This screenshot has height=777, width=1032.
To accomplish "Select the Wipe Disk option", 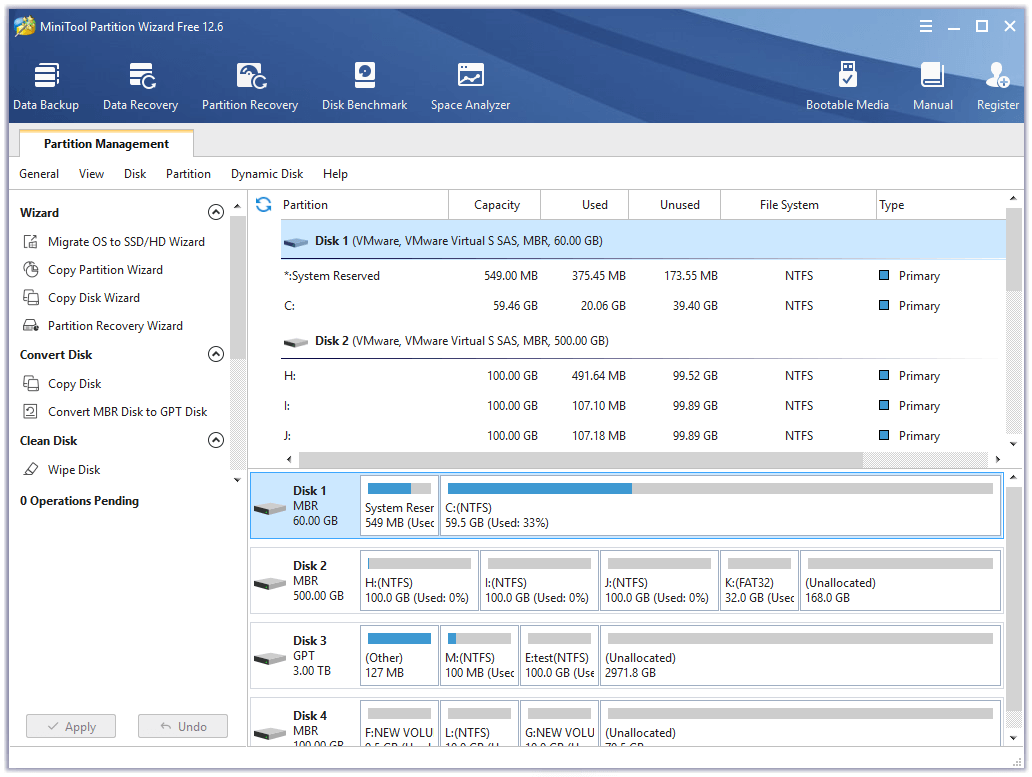I will coord(61,470).
